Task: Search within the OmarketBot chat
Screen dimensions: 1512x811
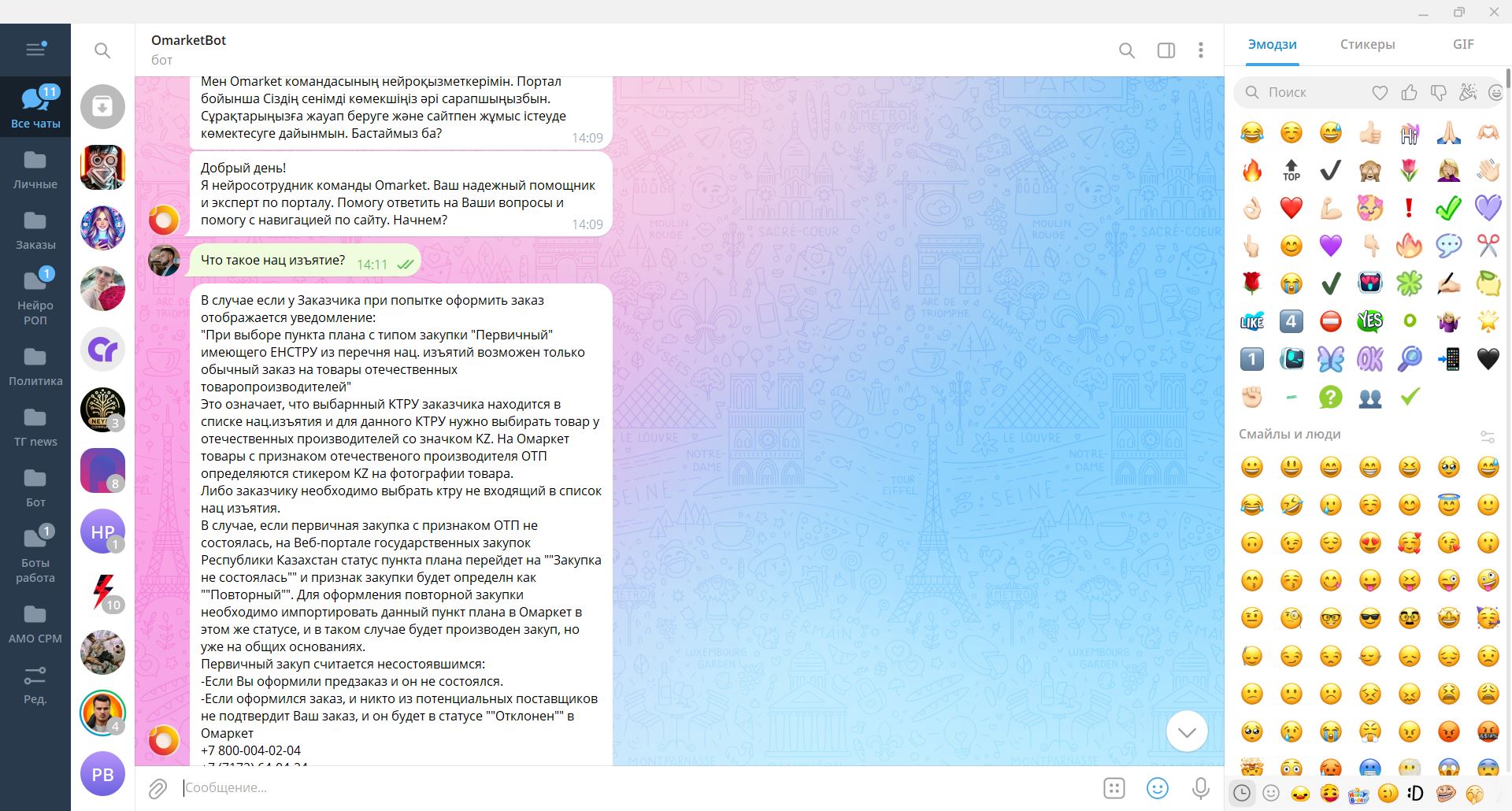Action: [x=1127, y=50]
